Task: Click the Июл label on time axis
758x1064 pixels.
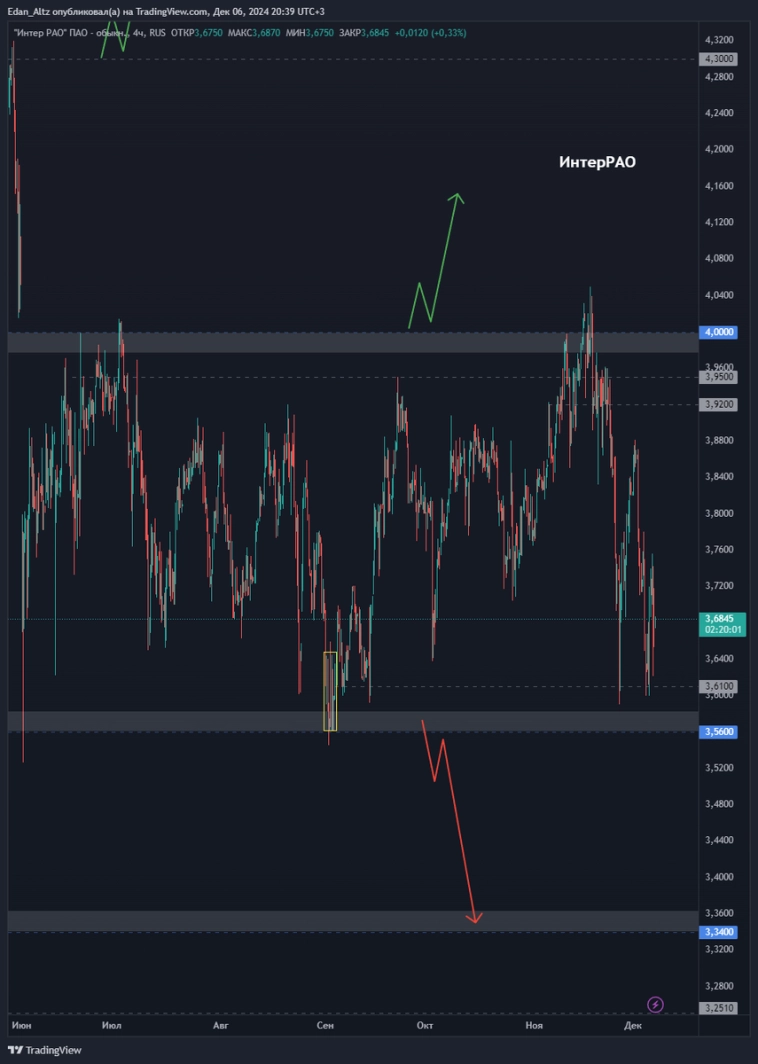Action: (111, 1025)
